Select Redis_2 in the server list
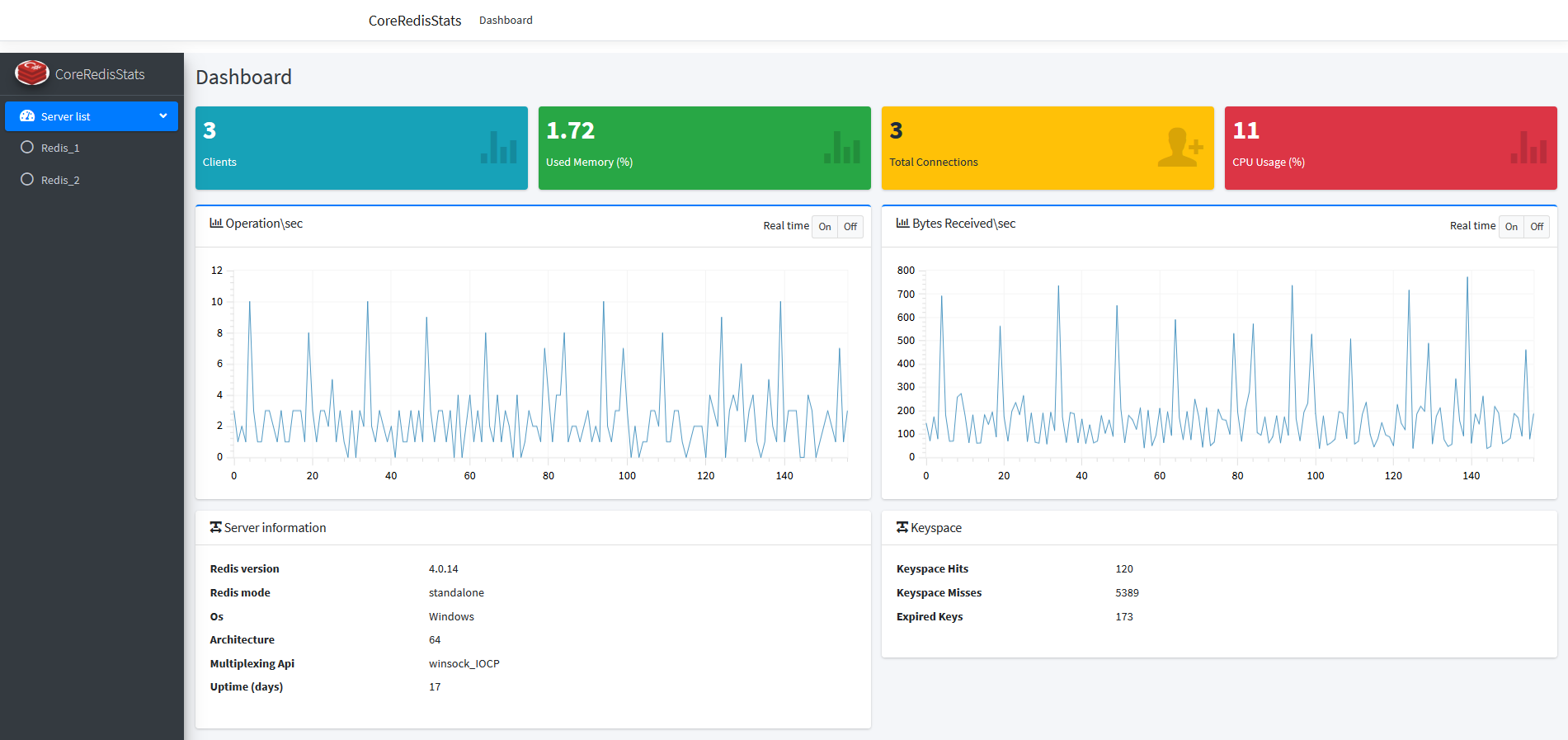Screen dimensions: 1568x740 (x=60, y=181)
